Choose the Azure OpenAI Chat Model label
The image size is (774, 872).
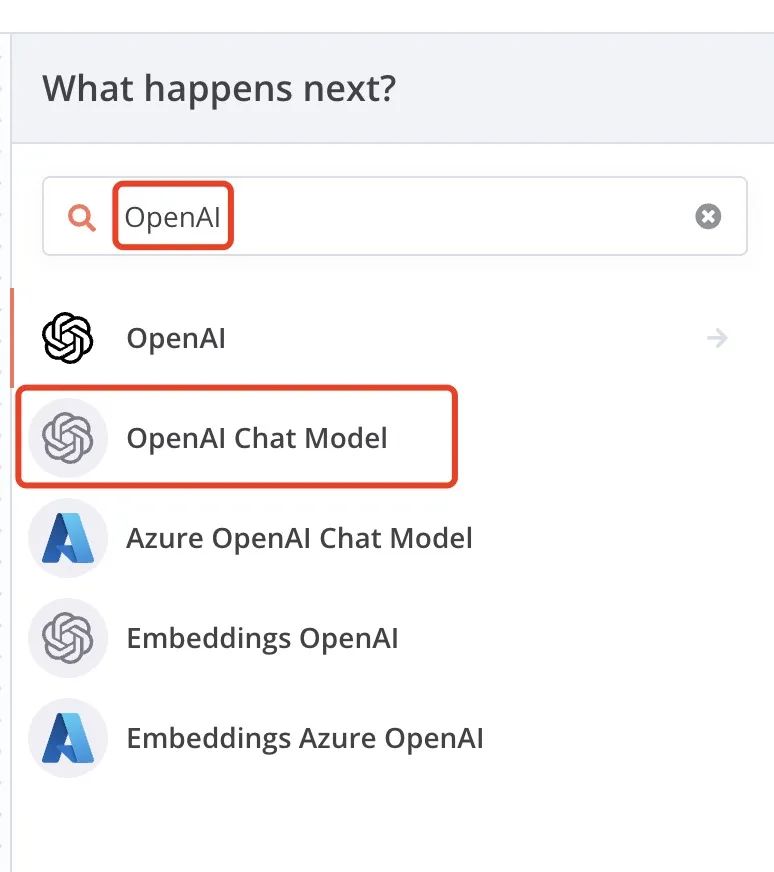coord(299,539)
